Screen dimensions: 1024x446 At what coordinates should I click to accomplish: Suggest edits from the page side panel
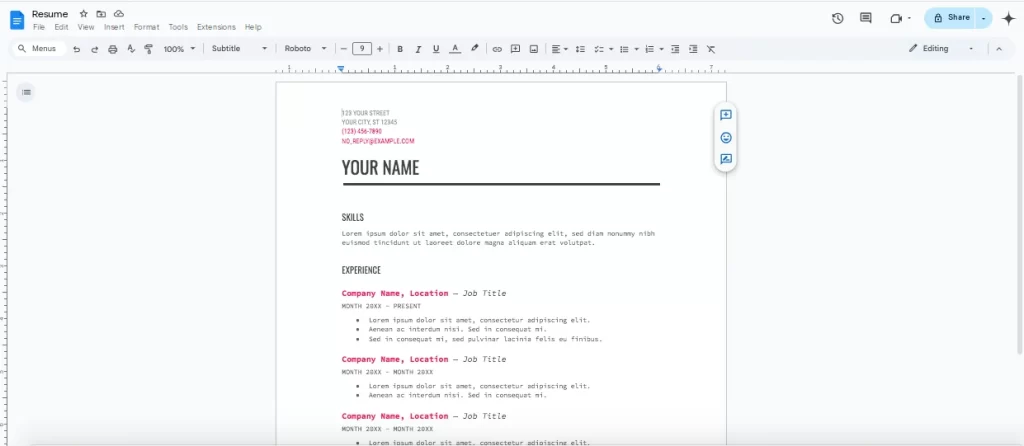[726, 159]
